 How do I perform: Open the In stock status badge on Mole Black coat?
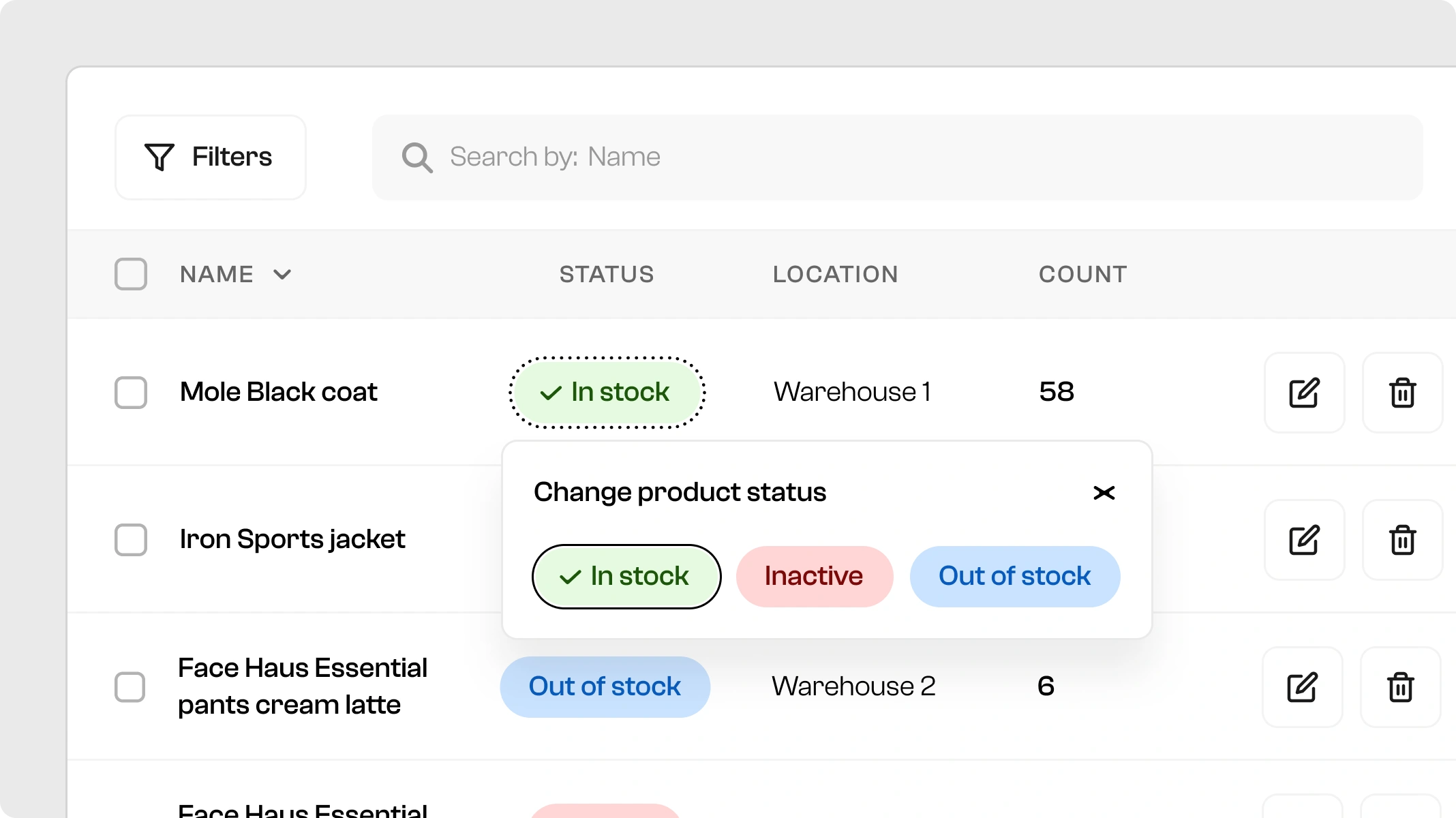[x=607, y=392]
